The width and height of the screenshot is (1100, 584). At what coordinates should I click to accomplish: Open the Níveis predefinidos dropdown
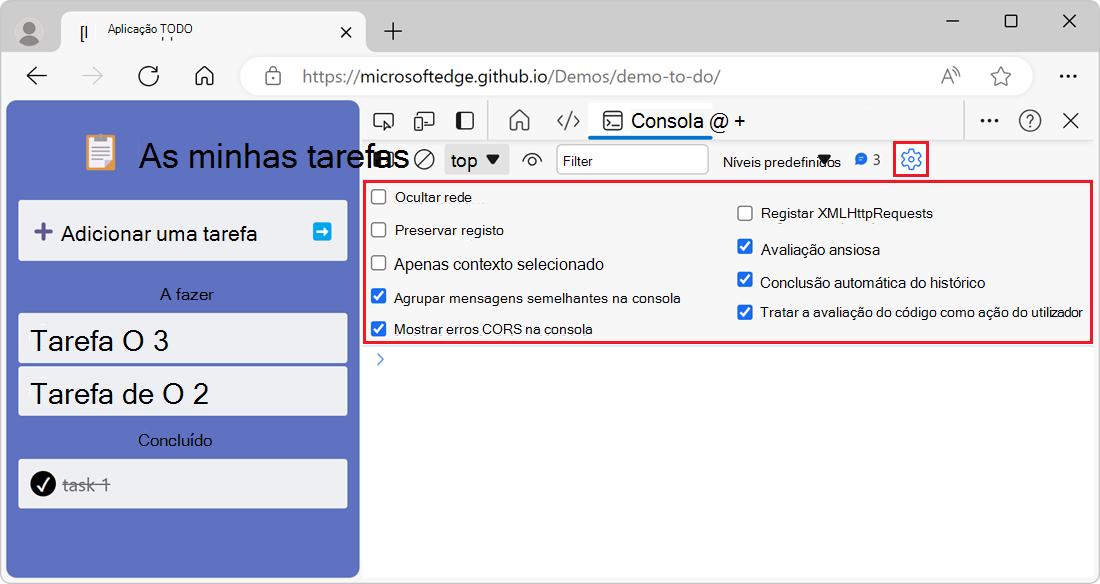tap(781, 160)
